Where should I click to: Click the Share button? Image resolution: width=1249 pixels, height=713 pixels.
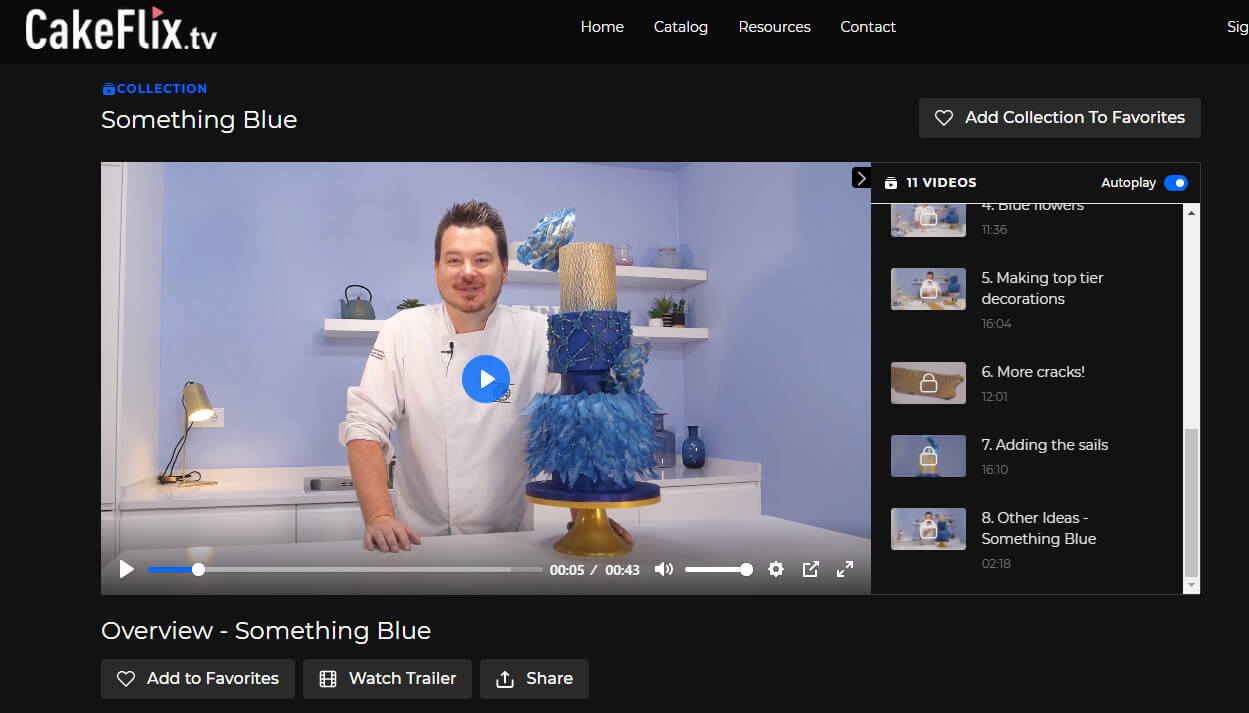[534, 679]
